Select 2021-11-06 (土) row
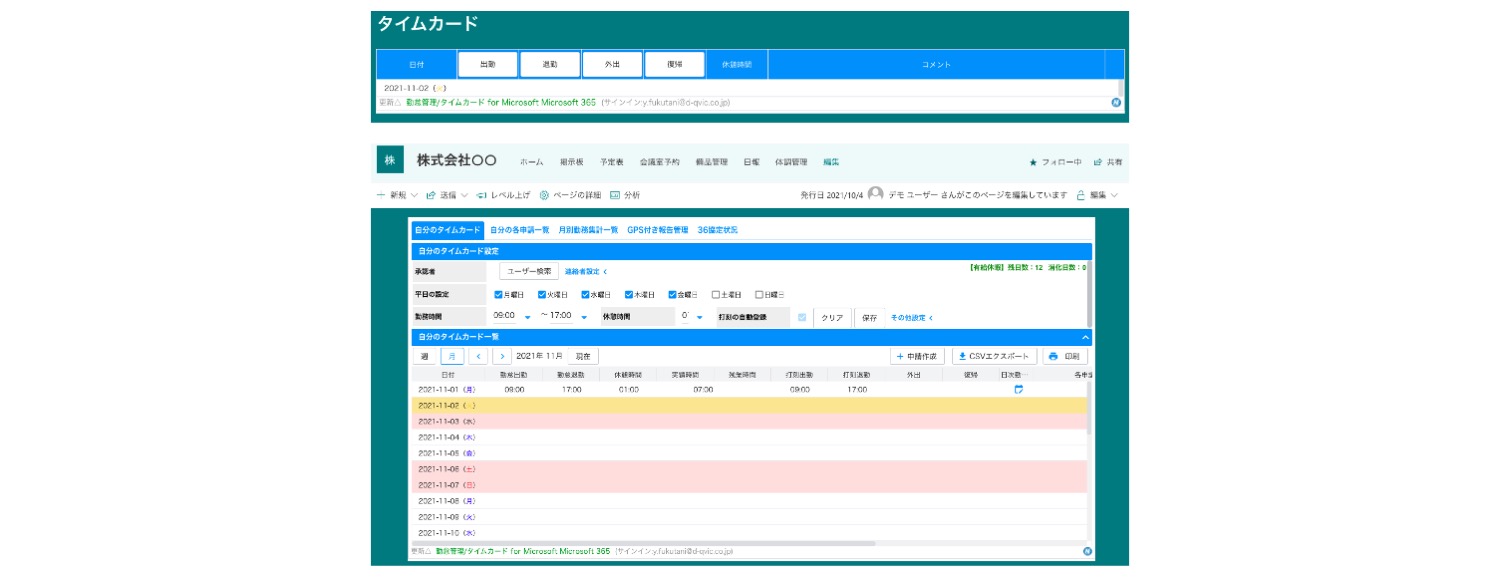Screen dimensions: 1500x584 point(749,469)
